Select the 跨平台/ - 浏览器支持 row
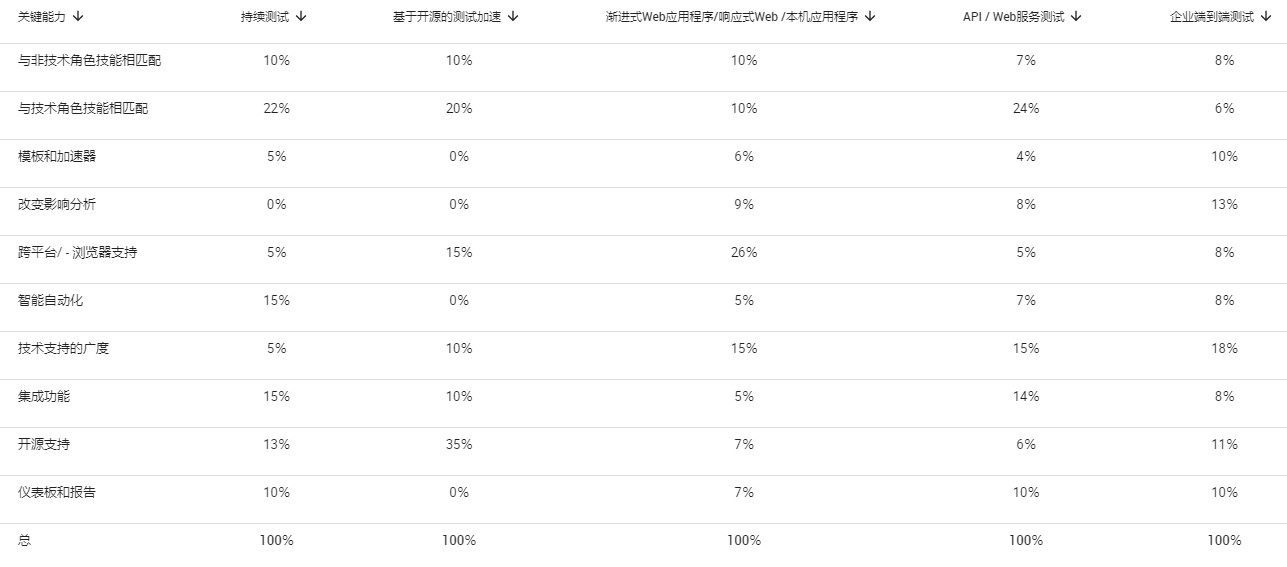 [x=643, y=252]
